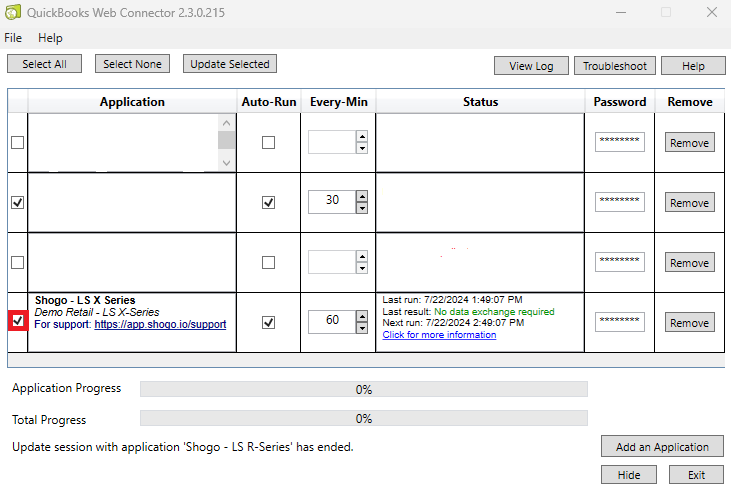Click the first row's password field
The width and height of the screenshot is (731, 485).
620,142
